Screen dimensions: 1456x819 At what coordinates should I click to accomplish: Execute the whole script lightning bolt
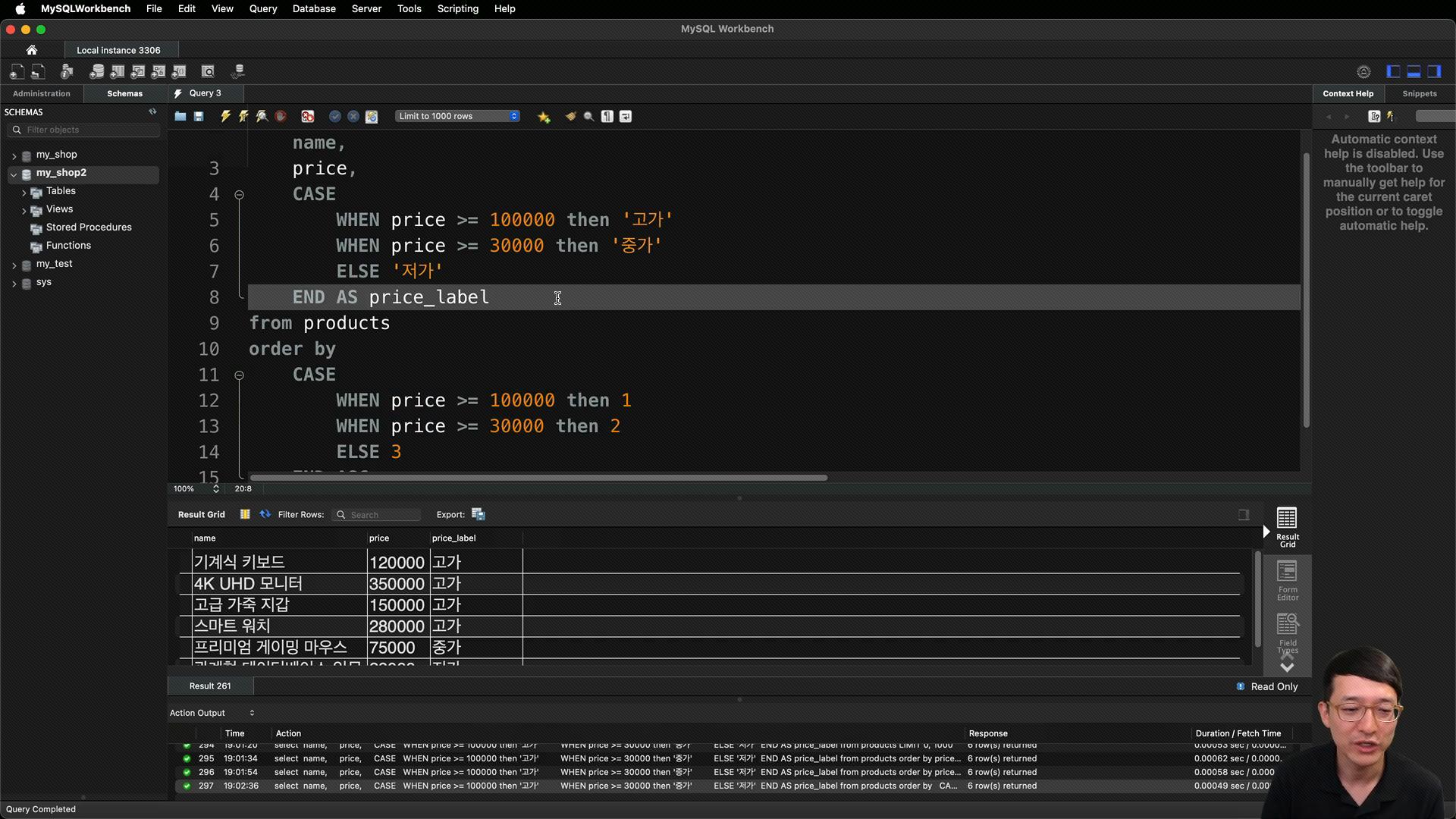pos(225,116)
